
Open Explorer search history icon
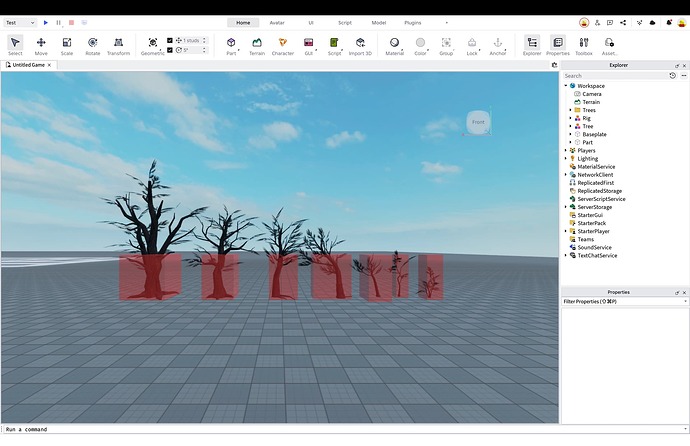(672, 76)
